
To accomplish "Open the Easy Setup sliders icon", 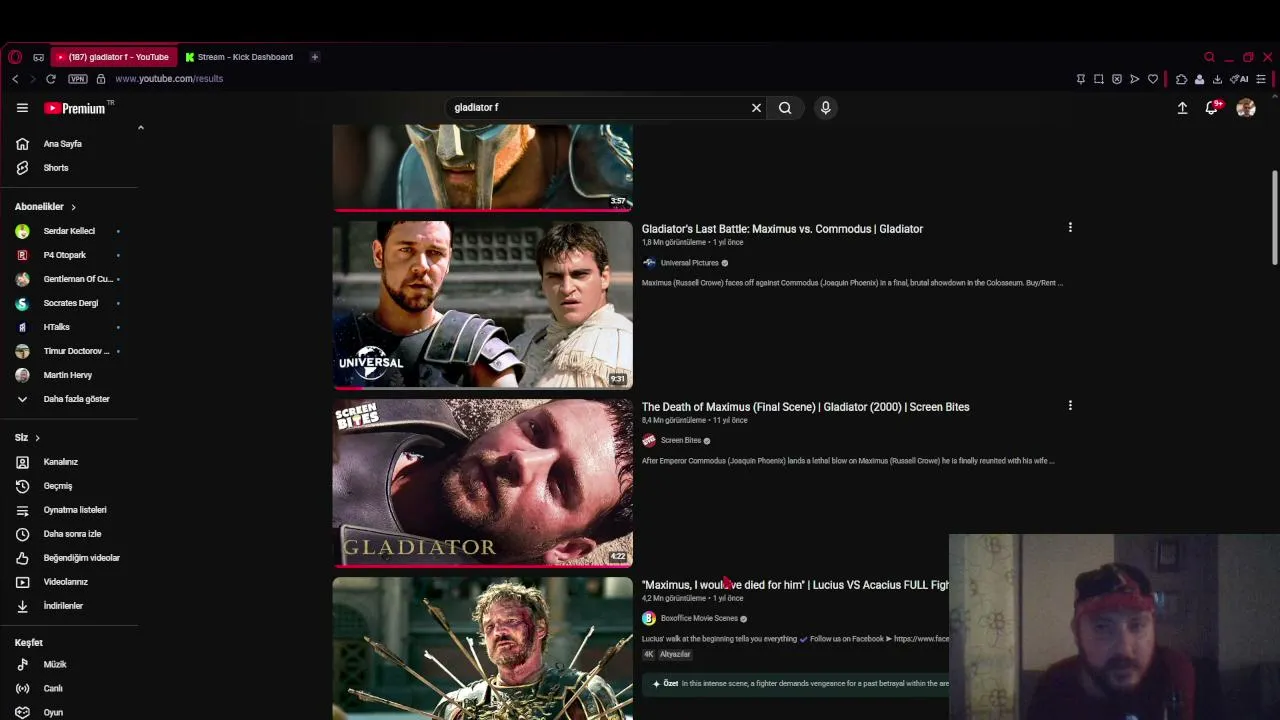I will (1261, 79).
